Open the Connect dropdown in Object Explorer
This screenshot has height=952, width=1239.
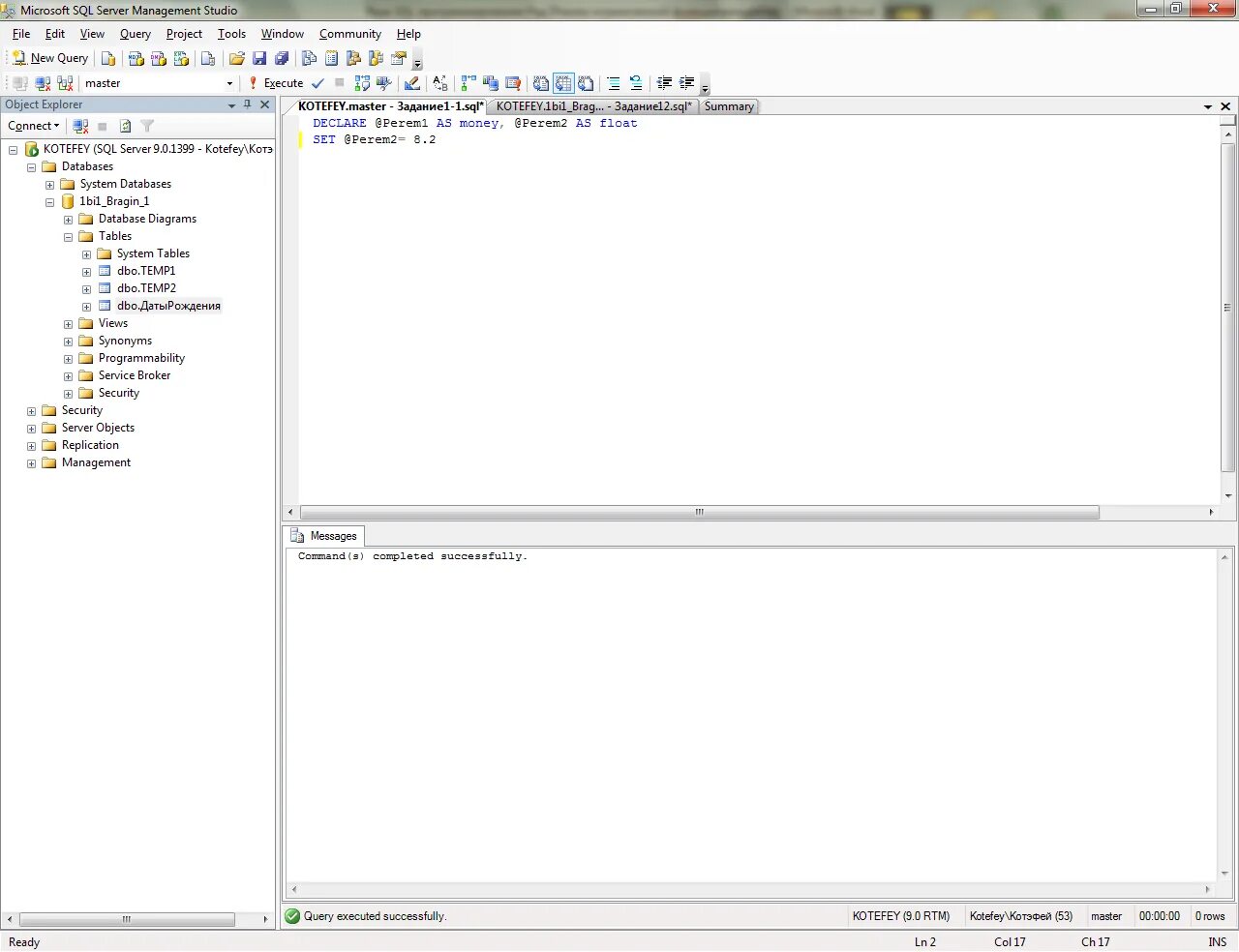point(34,126)
